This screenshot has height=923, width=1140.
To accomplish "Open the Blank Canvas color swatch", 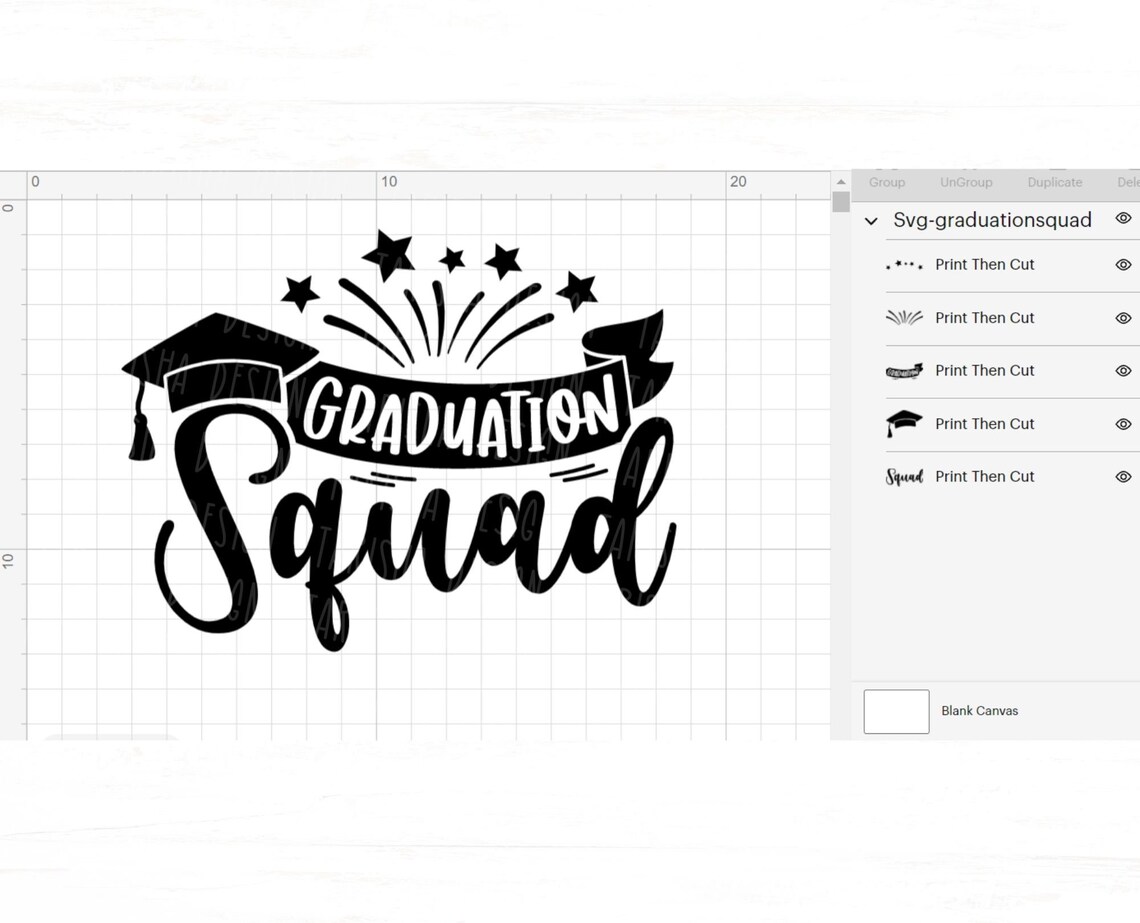I will (895, 711).
